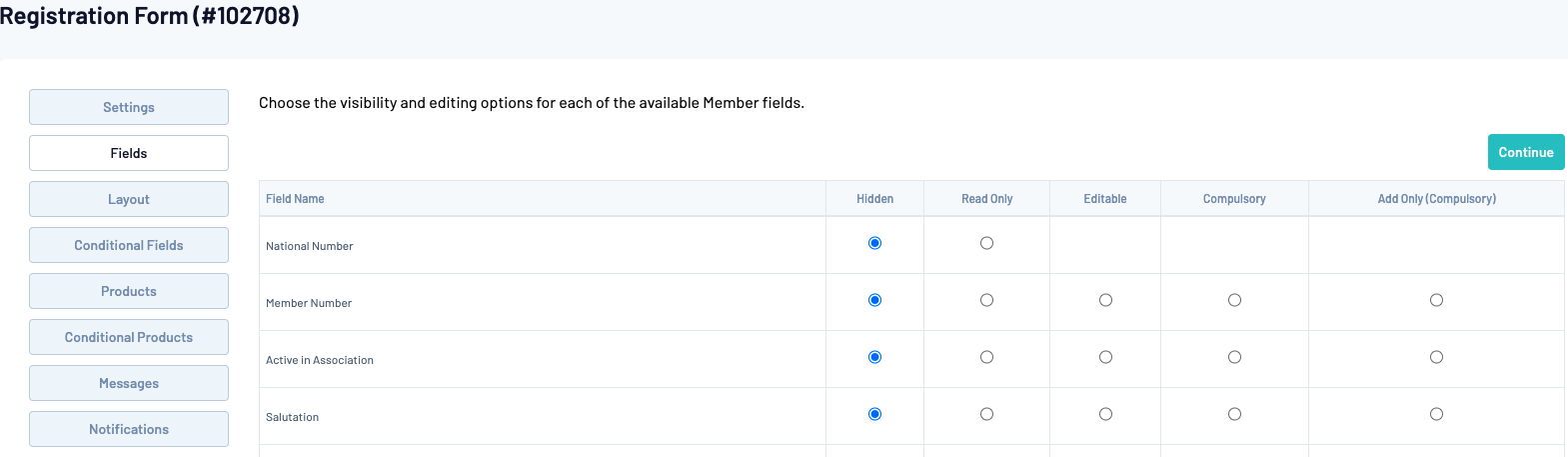This screenshot has width=1568, height=457.
Task: Set Member Number as Compulsory
Action: [1234, 300]
